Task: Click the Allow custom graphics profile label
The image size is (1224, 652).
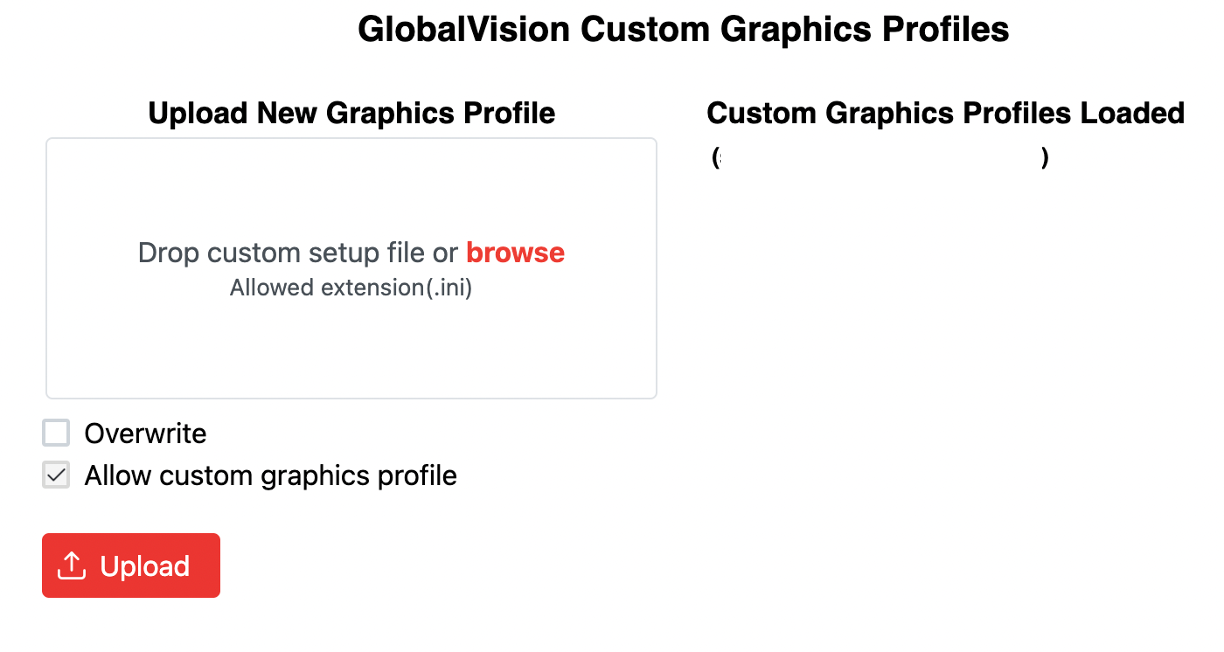Action: click(x=270, y=476)
